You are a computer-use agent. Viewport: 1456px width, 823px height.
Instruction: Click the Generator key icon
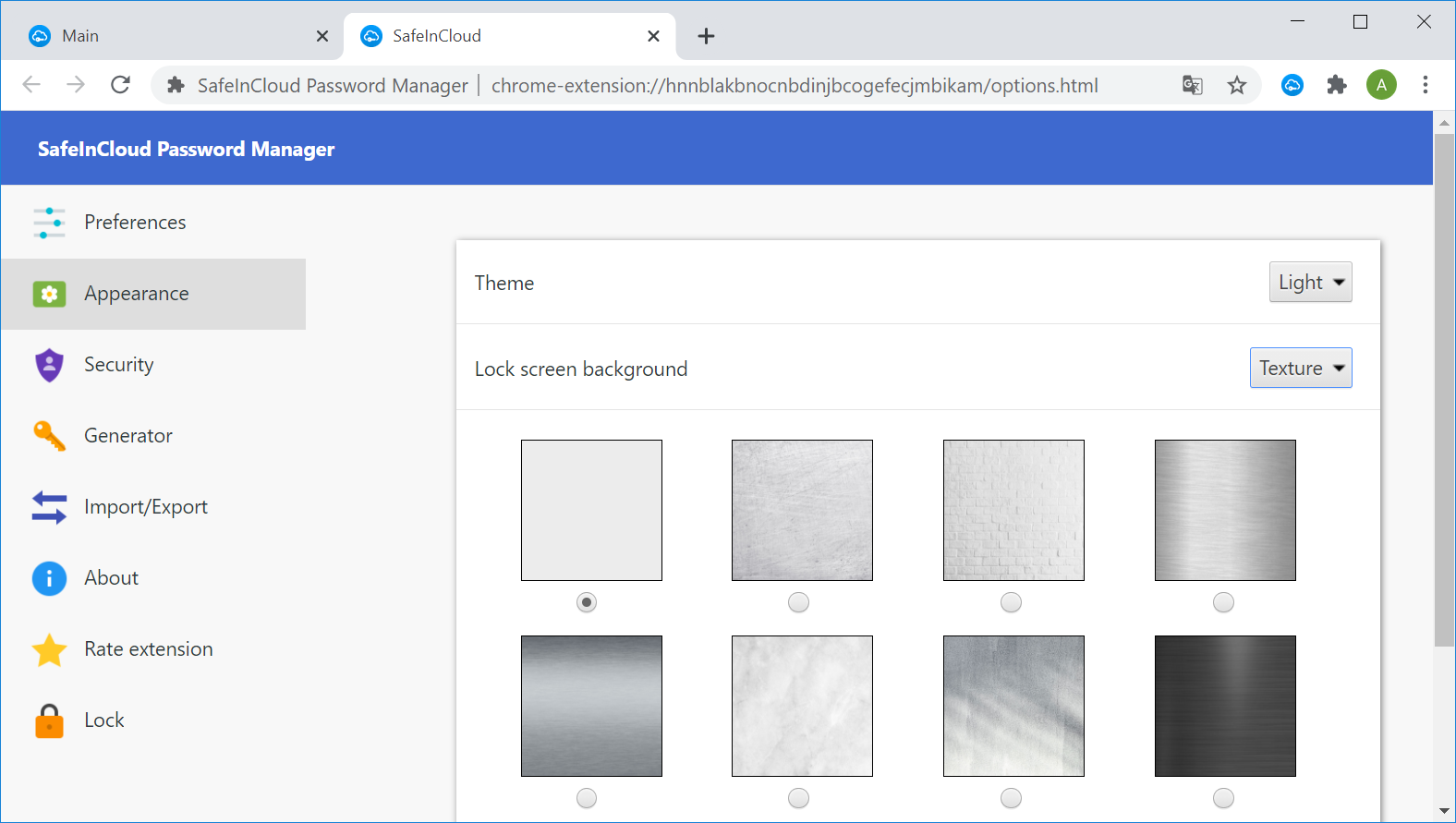pyautogui.click(x=49, y=436)
